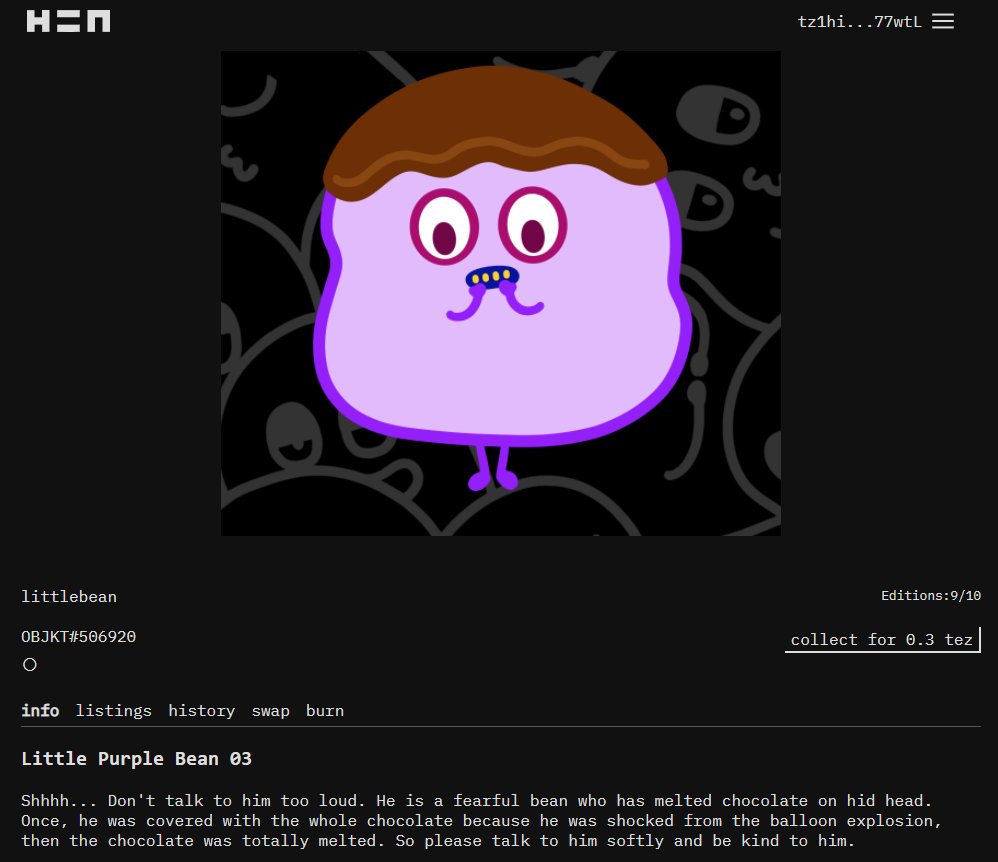Viewport: 998px width, 862px height.
Task: Open the history tab
Action: [x=201, y=711]
